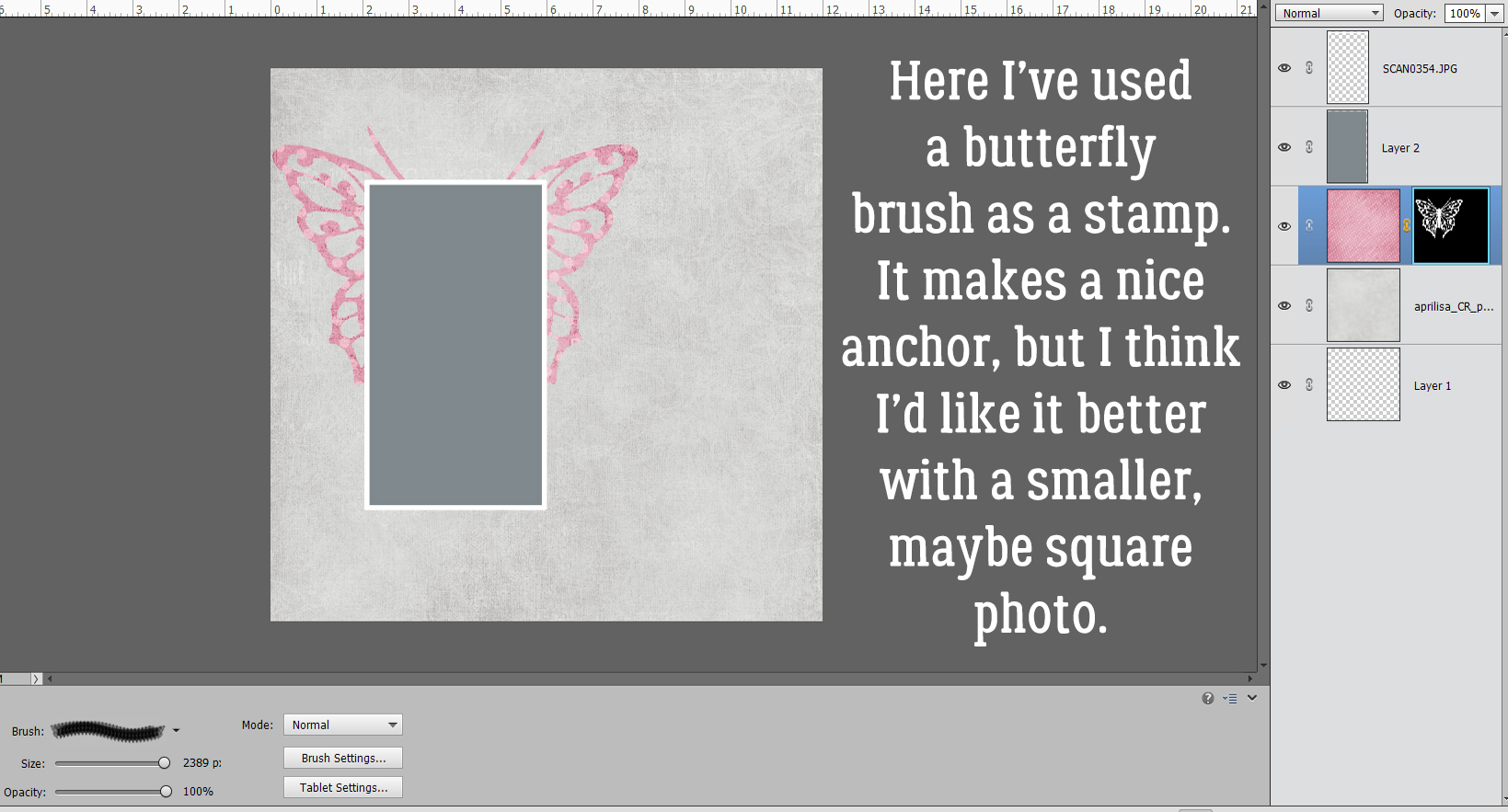Select the pink texture layer thumbnail
Viewport: 1508px width, 812px height.
pos(1364,226)
